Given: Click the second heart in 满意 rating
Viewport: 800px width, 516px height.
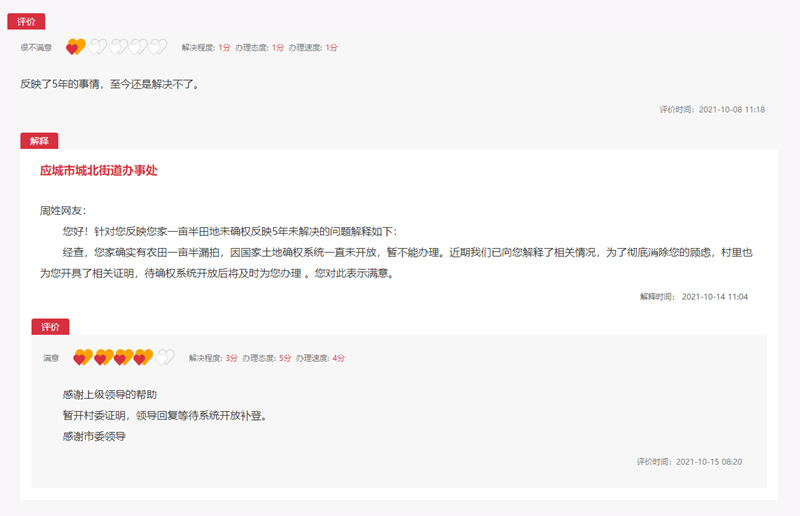Looking at the screenshot, I should pos(104,357).
